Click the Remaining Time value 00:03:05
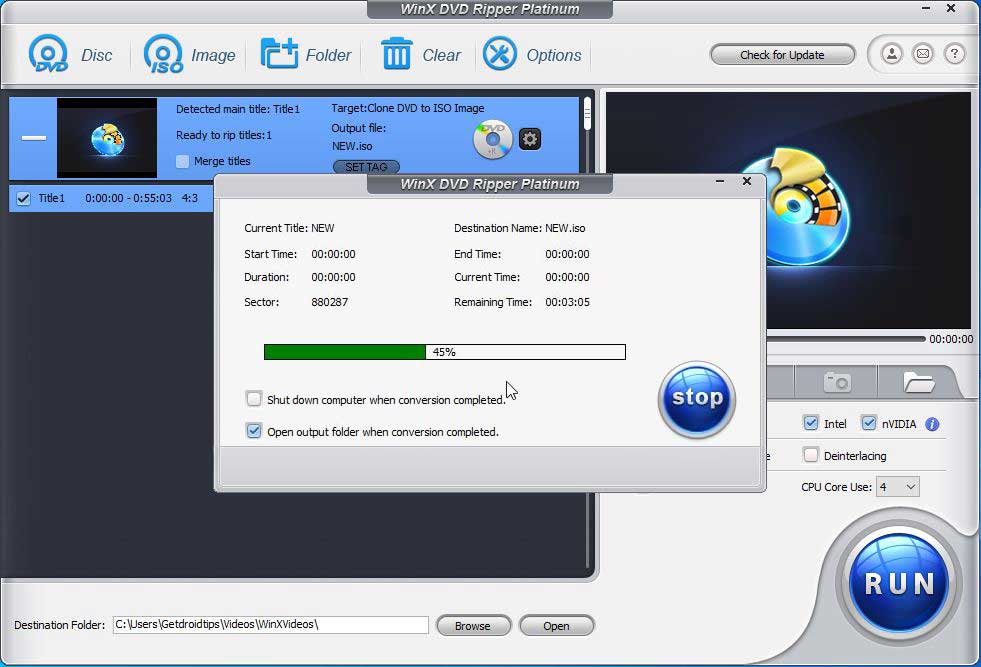981x667 pixels. [567, 302]
